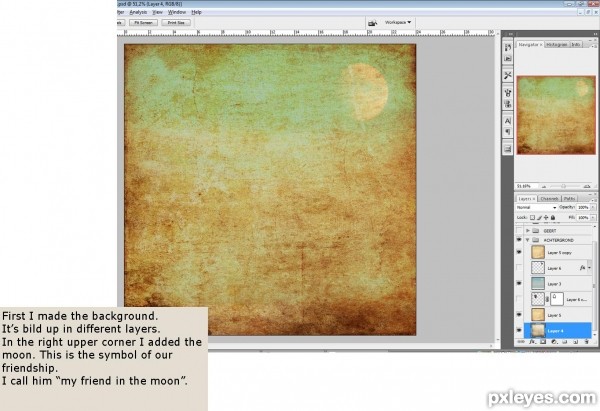Open the Layer Comps panel icon
Image resolution: width=600 pixels, height=411 pixels.
(x=508, y=149)
